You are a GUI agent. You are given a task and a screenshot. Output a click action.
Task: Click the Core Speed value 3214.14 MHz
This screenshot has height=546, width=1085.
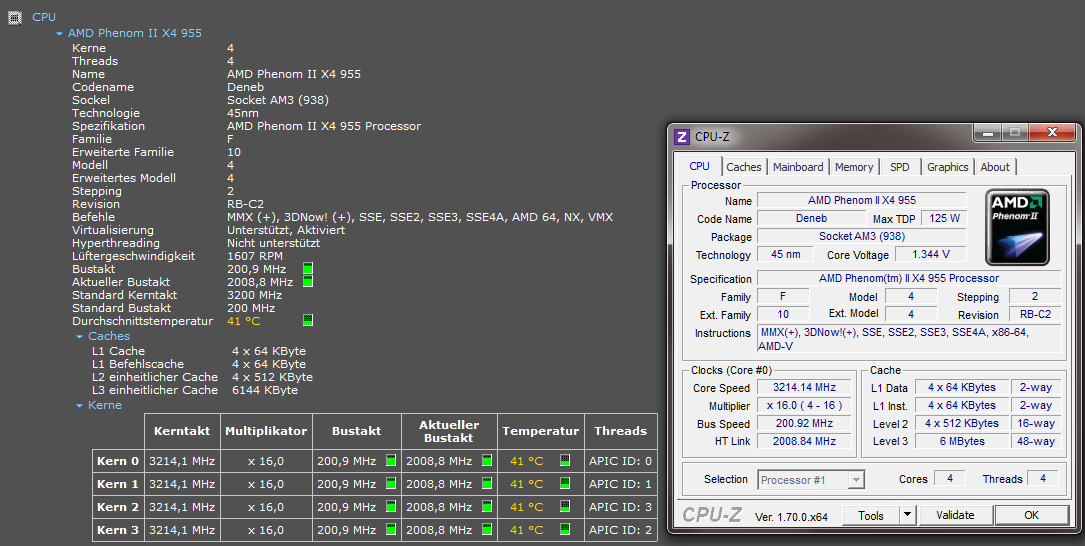(x=804, y=388)
